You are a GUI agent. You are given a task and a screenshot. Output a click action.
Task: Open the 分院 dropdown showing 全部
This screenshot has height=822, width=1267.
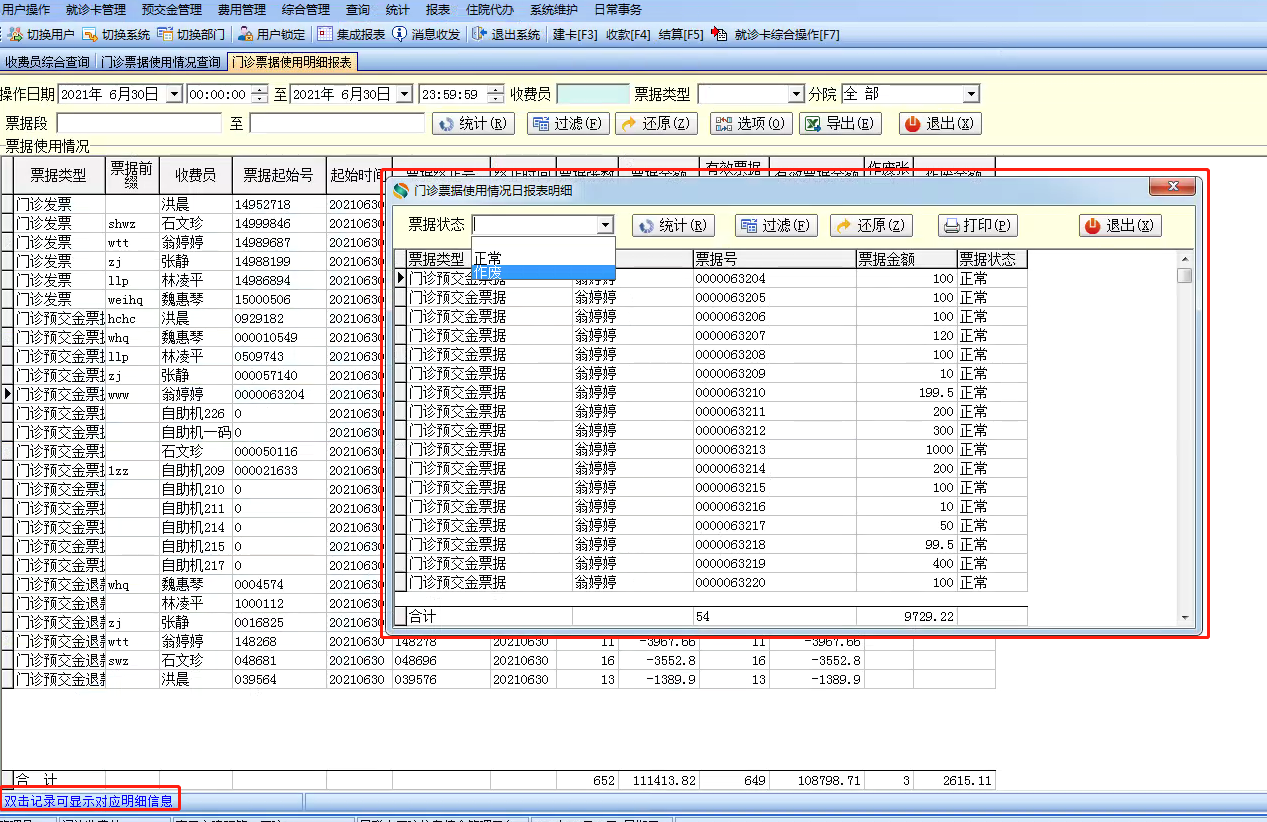coord(970,94)
